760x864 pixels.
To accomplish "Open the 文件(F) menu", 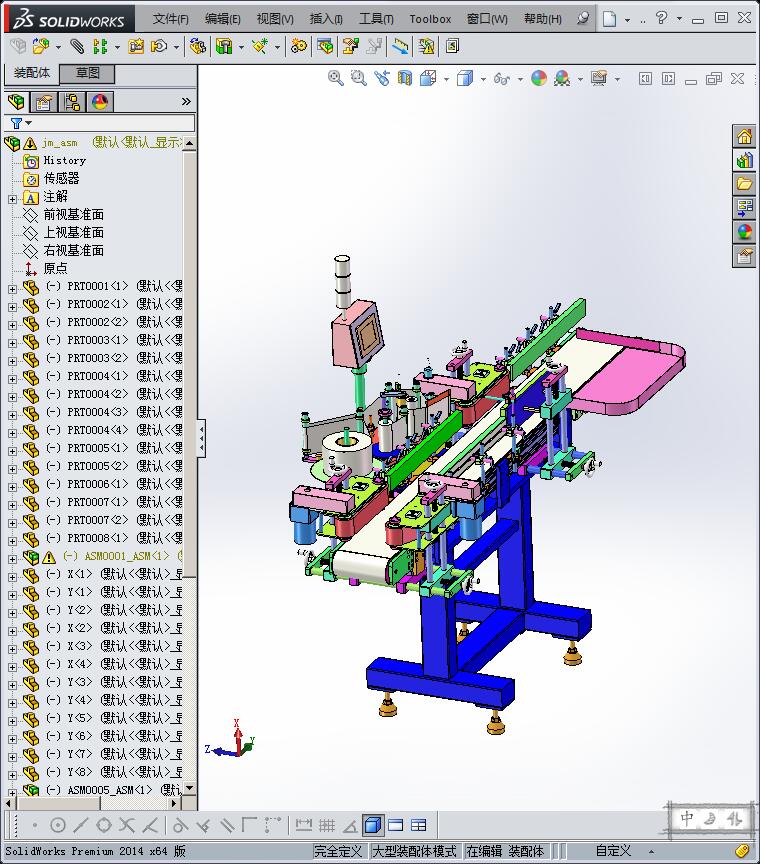I will click(170, 19).
